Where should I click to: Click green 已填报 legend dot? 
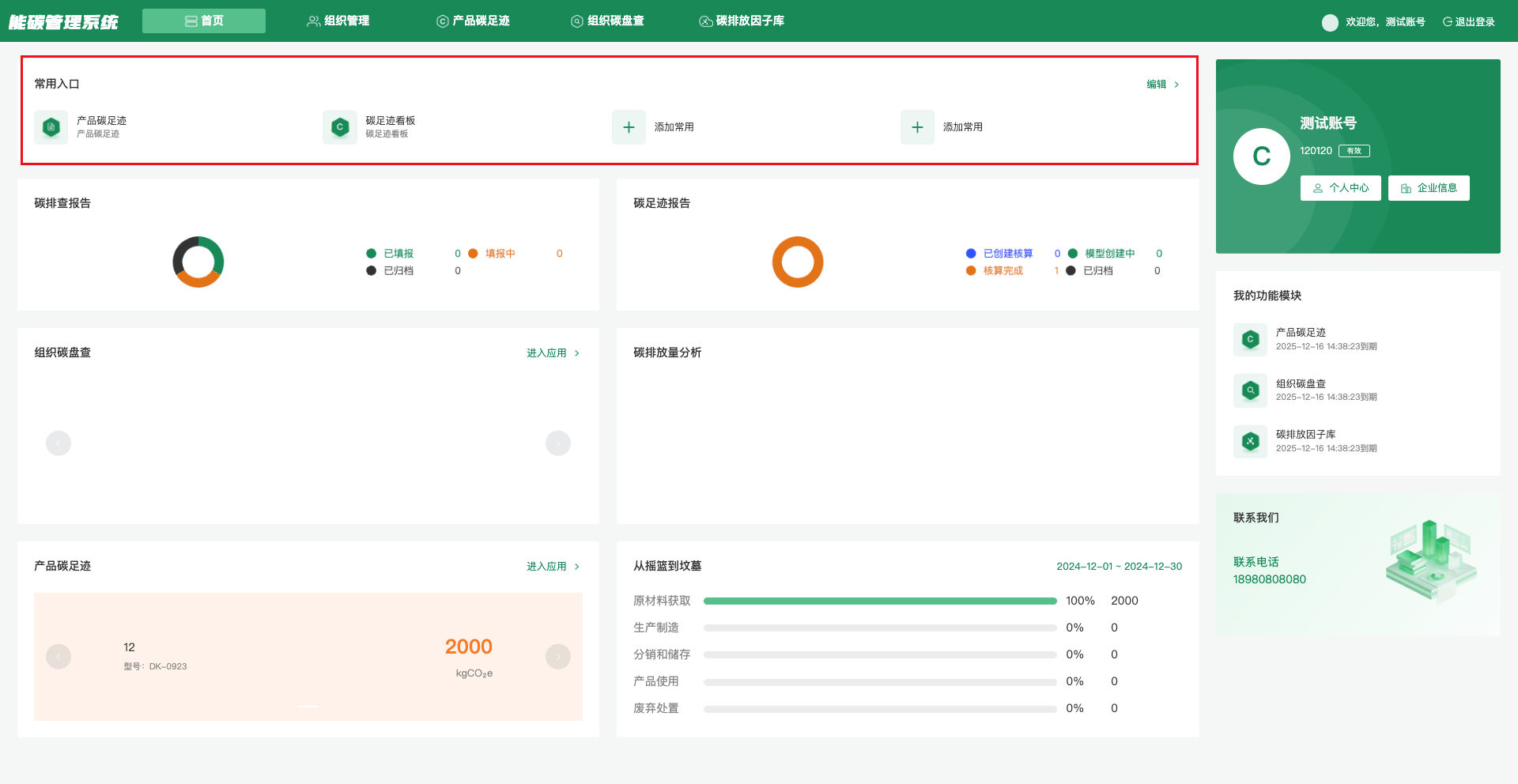click(371, 254)
